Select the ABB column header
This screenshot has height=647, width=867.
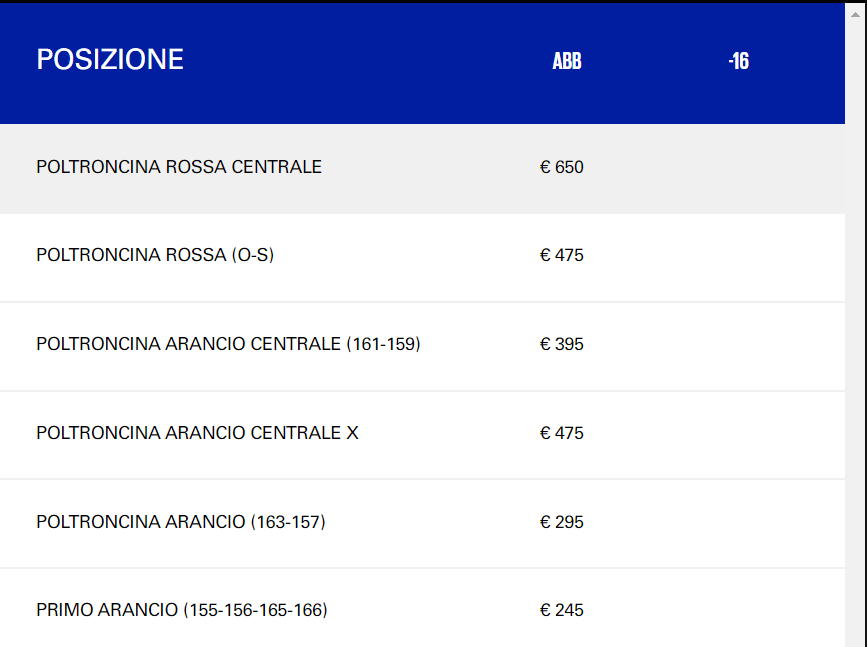click(x=567, y=61)
